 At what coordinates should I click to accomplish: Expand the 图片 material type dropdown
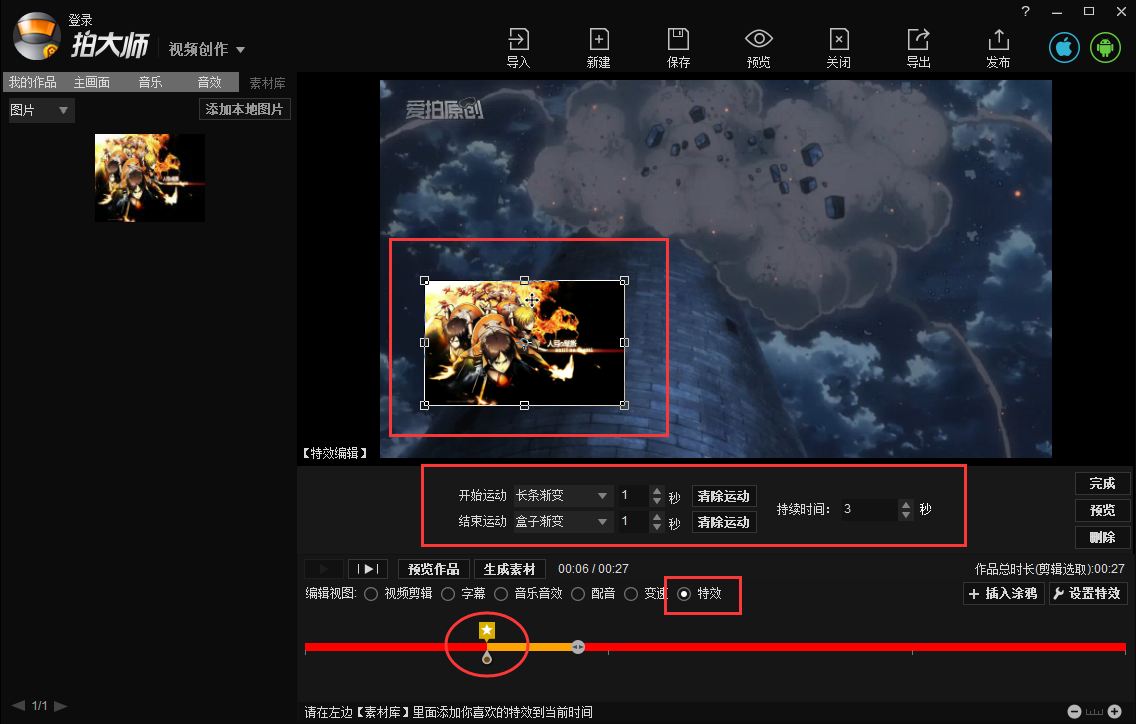click(39, 110)
